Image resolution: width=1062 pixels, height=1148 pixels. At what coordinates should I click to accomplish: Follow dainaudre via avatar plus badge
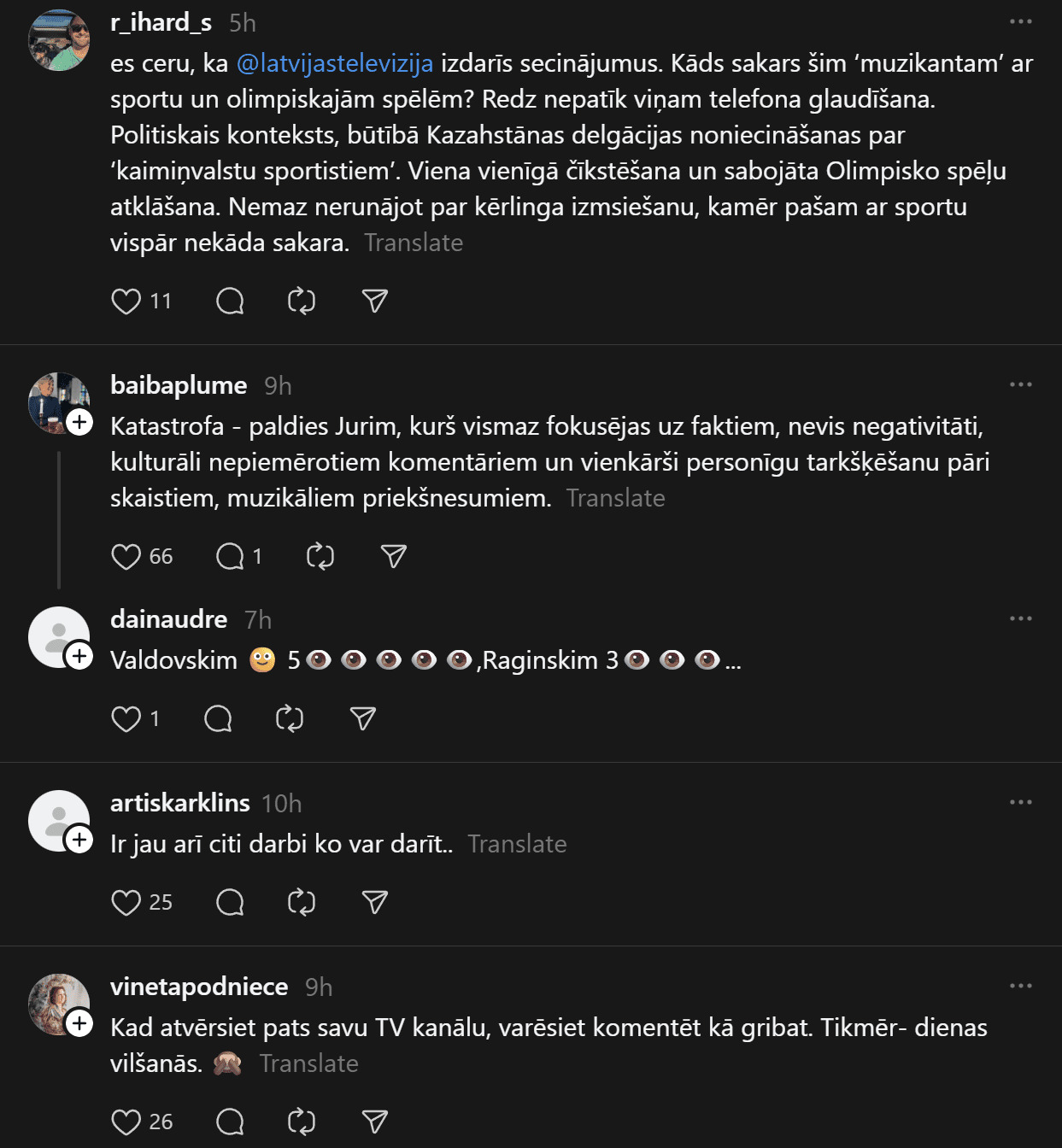coord(79,656)
